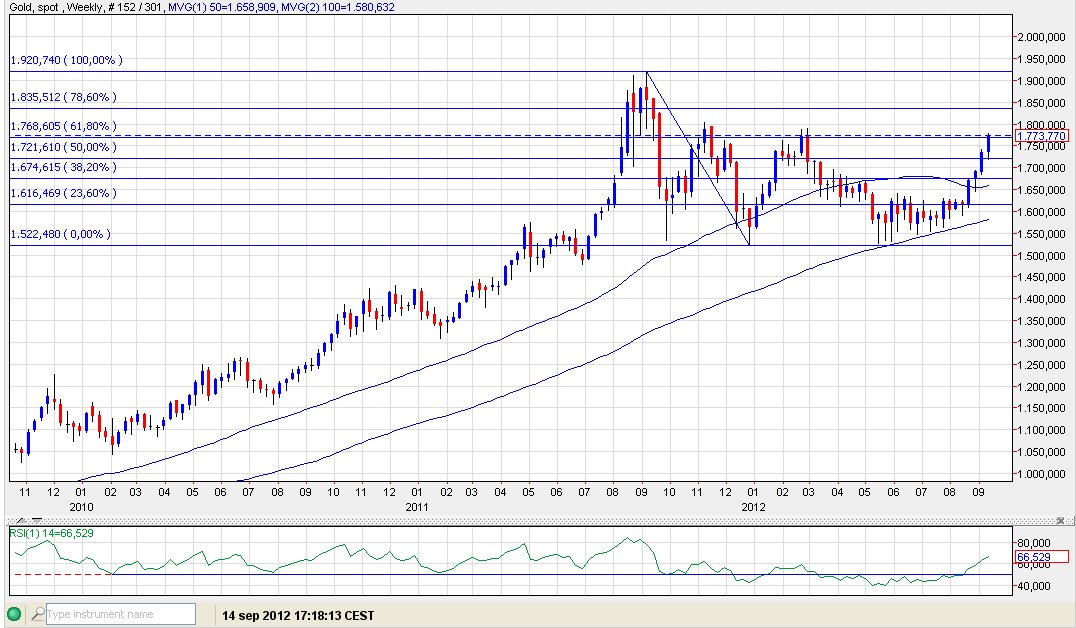Click the 2012 year label on time axis
Viewport: 1076px width, 628px height.
pyautogui.click(x=753, y=507)
